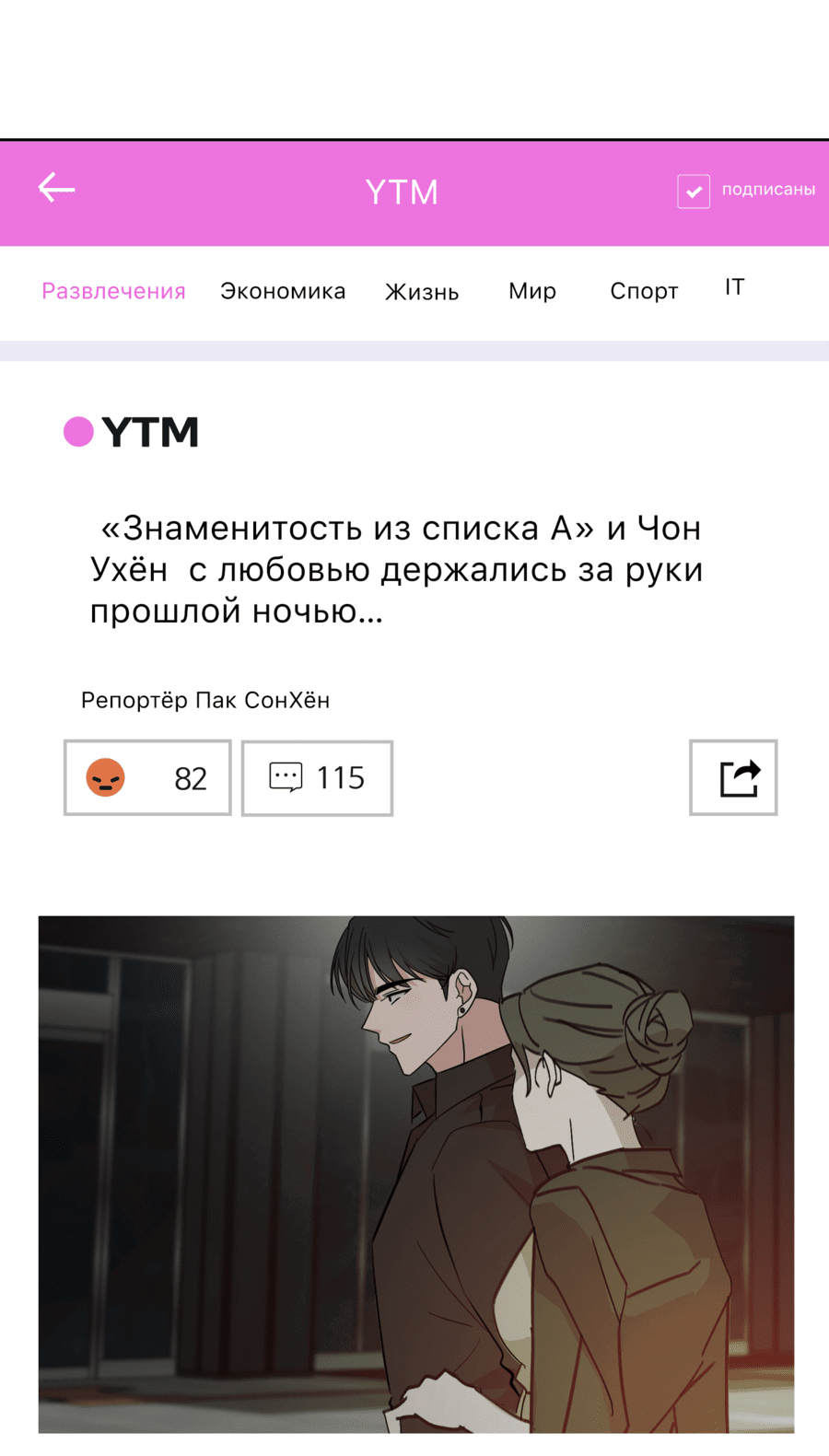The width and height of the screenshot is (829, 1456).
Task: Switch to the Спорт tab
Action: [644, 291]
